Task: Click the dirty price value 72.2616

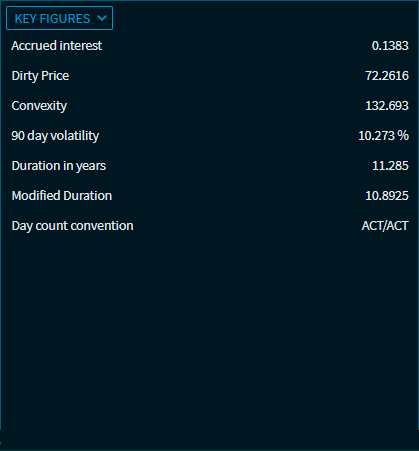Action: pos(387,76)
